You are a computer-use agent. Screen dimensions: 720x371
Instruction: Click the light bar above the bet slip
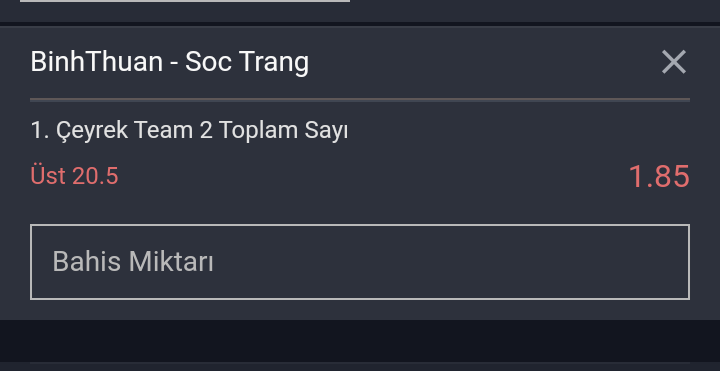(x=185, y=1)
